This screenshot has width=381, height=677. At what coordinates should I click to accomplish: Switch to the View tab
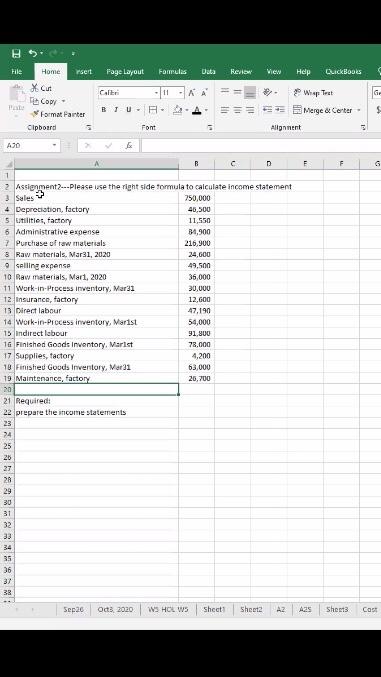coord(274,72)
